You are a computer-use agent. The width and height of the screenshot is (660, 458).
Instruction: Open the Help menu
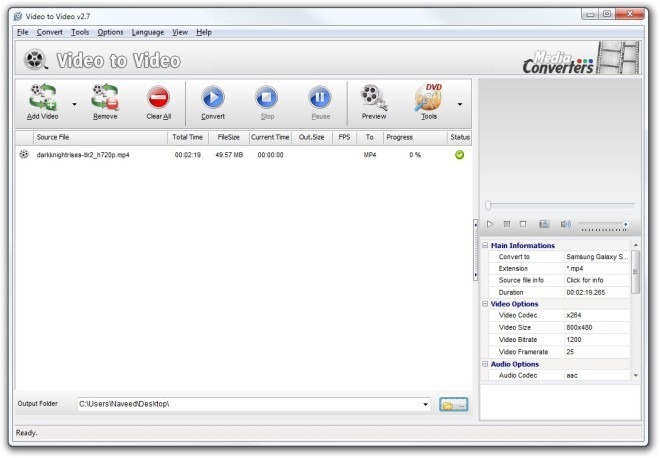(204, 32)
